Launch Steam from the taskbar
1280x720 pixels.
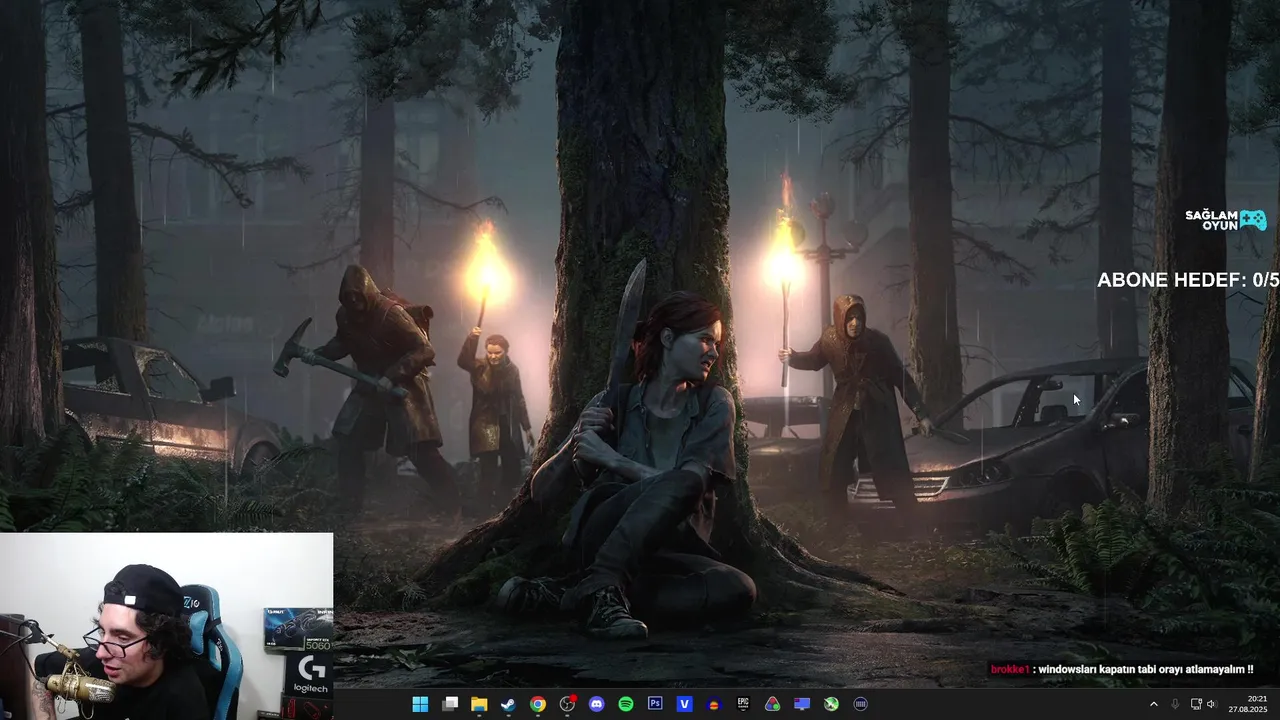coord(508,704)
